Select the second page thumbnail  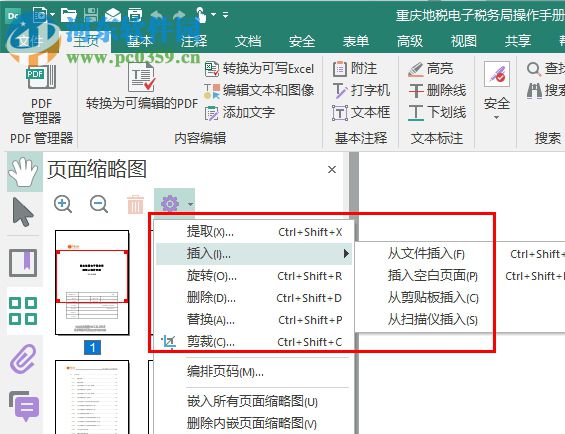(92, 397)
